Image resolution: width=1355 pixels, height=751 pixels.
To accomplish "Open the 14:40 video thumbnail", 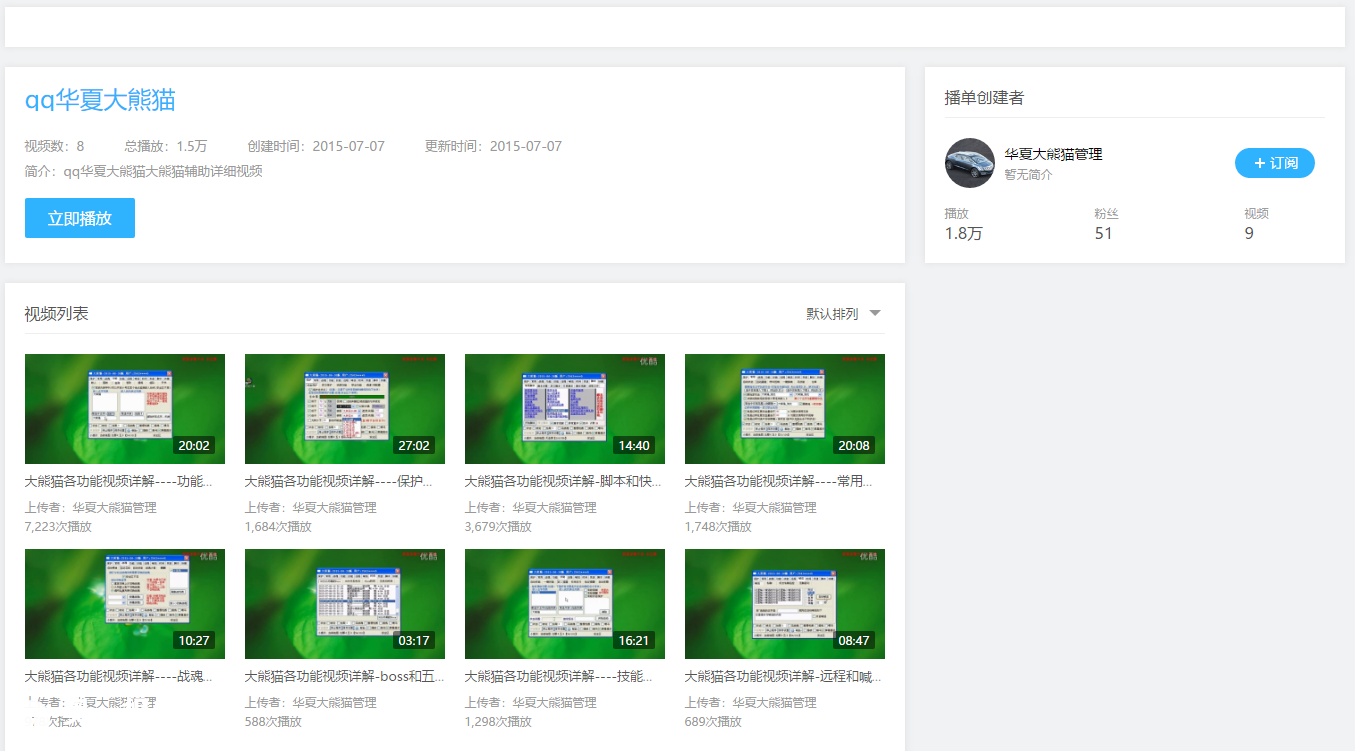I will click(x=565, y=408).
